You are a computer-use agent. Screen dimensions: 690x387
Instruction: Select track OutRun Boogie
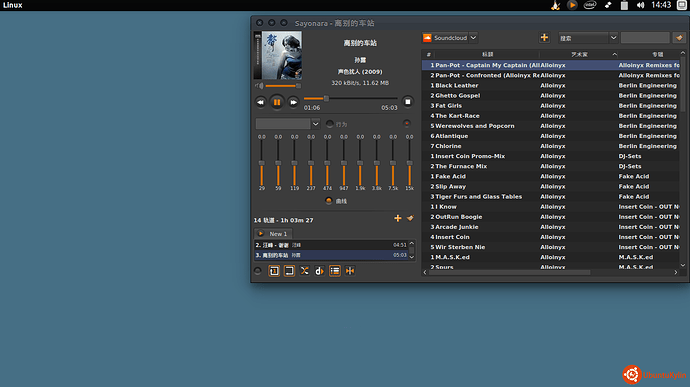tap(551, 217)
